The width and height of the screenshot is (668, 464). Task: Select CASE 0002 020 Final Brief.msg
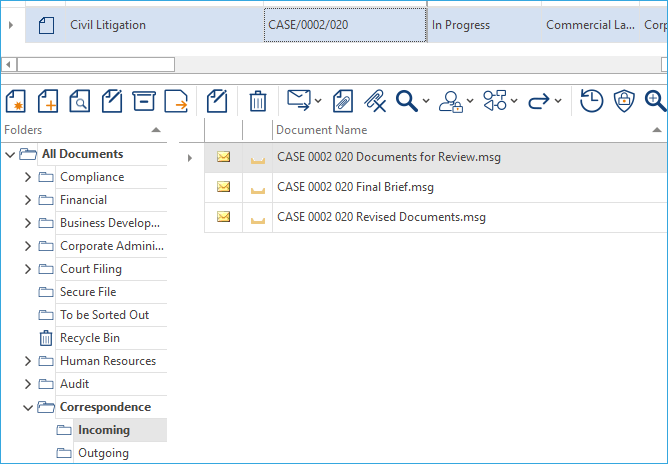click(355, 187)
